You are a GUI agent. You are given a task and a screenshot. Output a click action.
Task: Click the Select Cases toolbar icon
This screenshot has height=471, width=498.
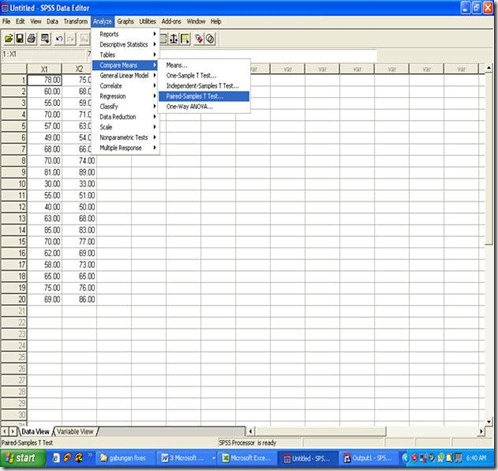[185, 39]
